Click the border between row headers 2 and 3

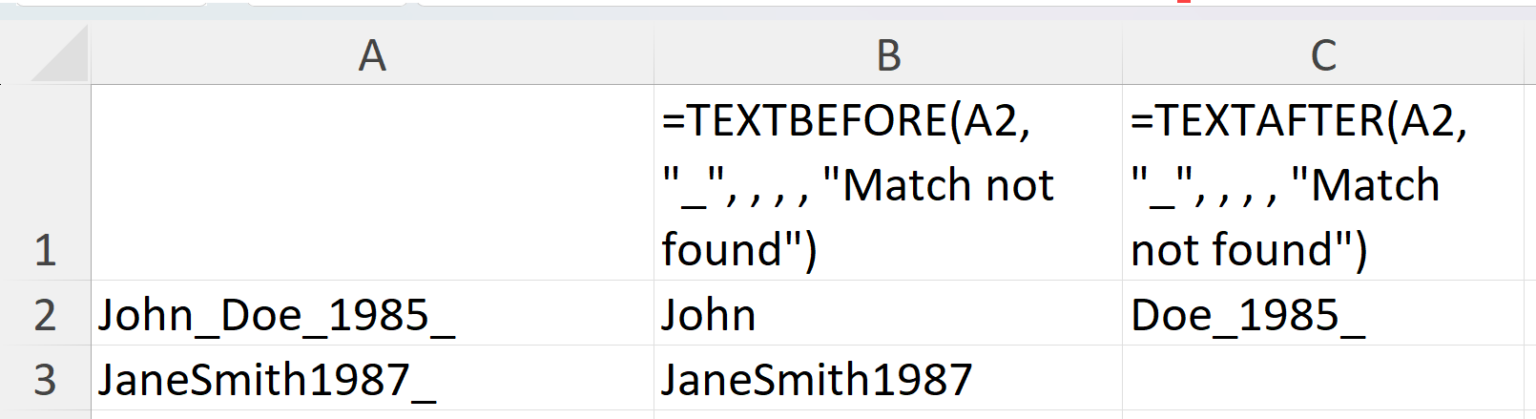(x=45, y=346)
